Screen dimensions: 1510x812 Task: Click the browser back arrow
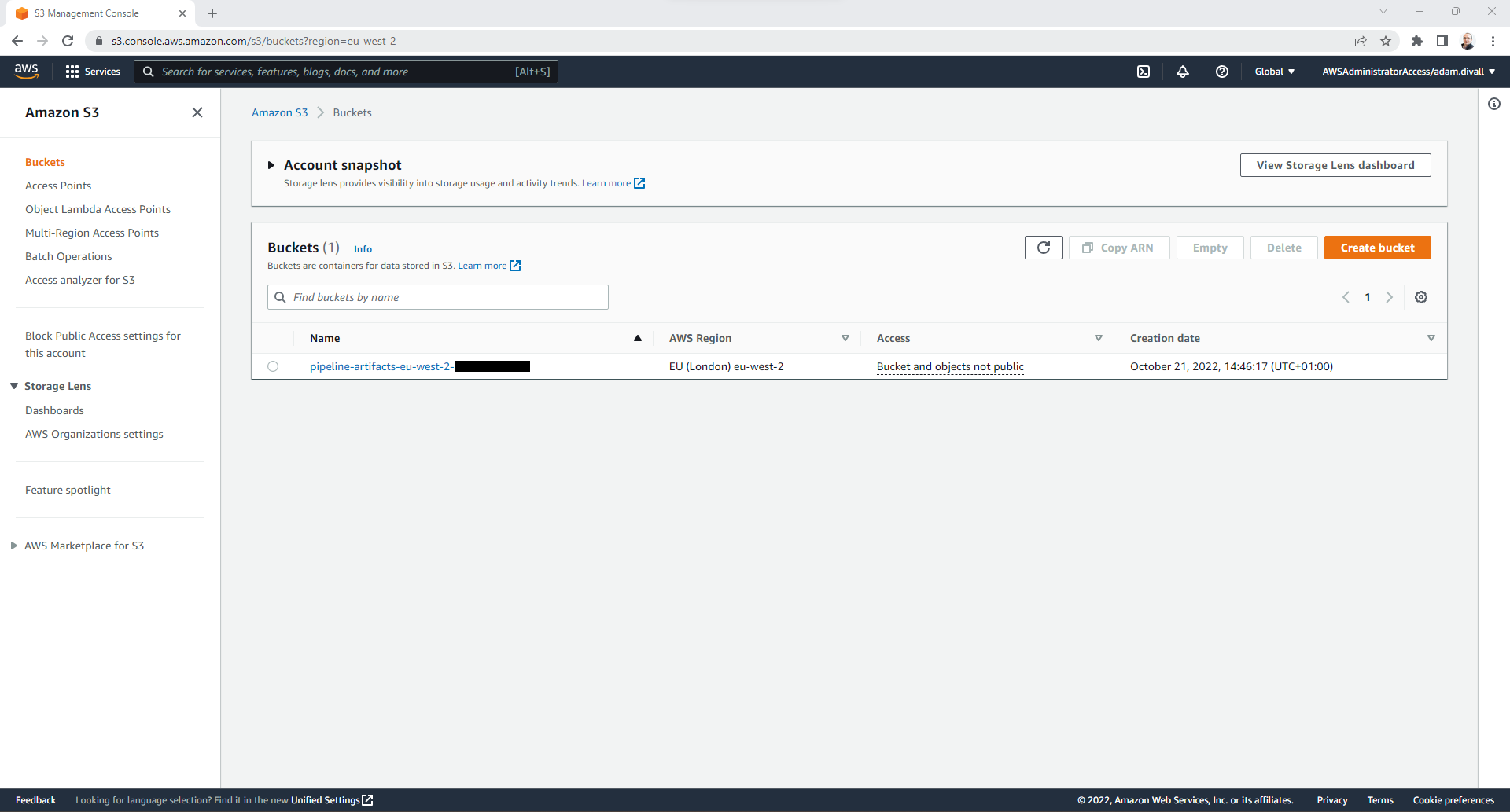17,41
